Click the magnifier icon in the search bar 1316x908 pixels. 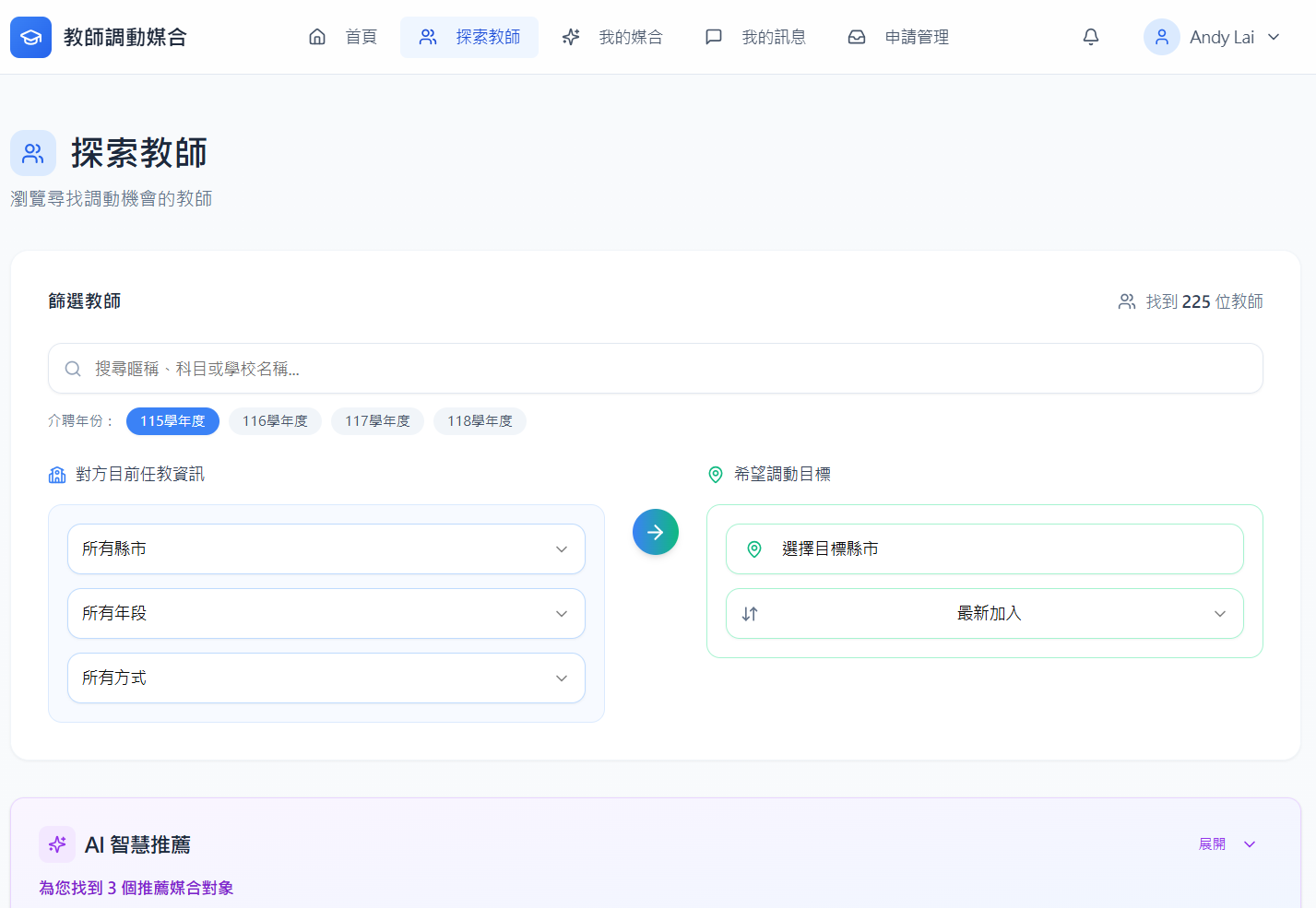(x=73, y=369)
